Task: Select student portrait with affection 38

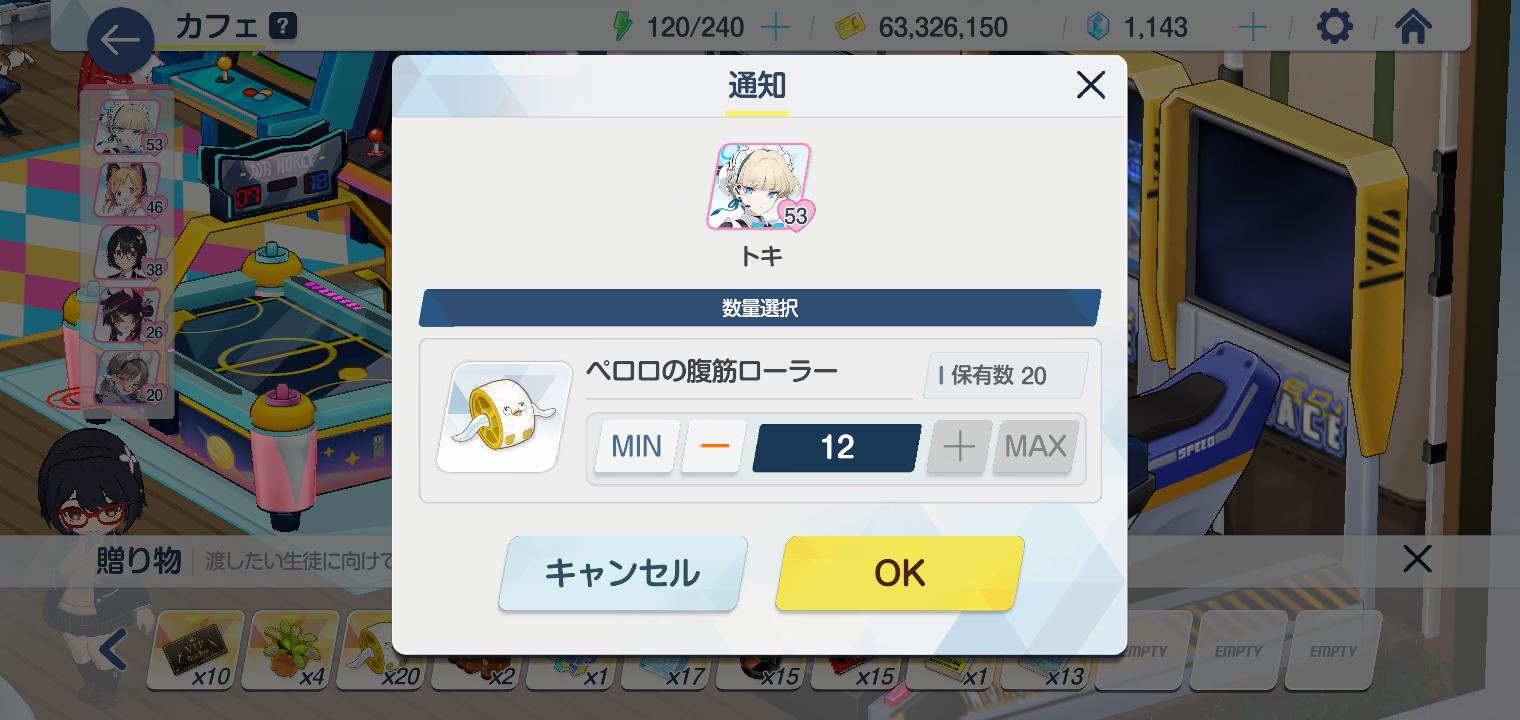Action: click(x=127, y=252)
